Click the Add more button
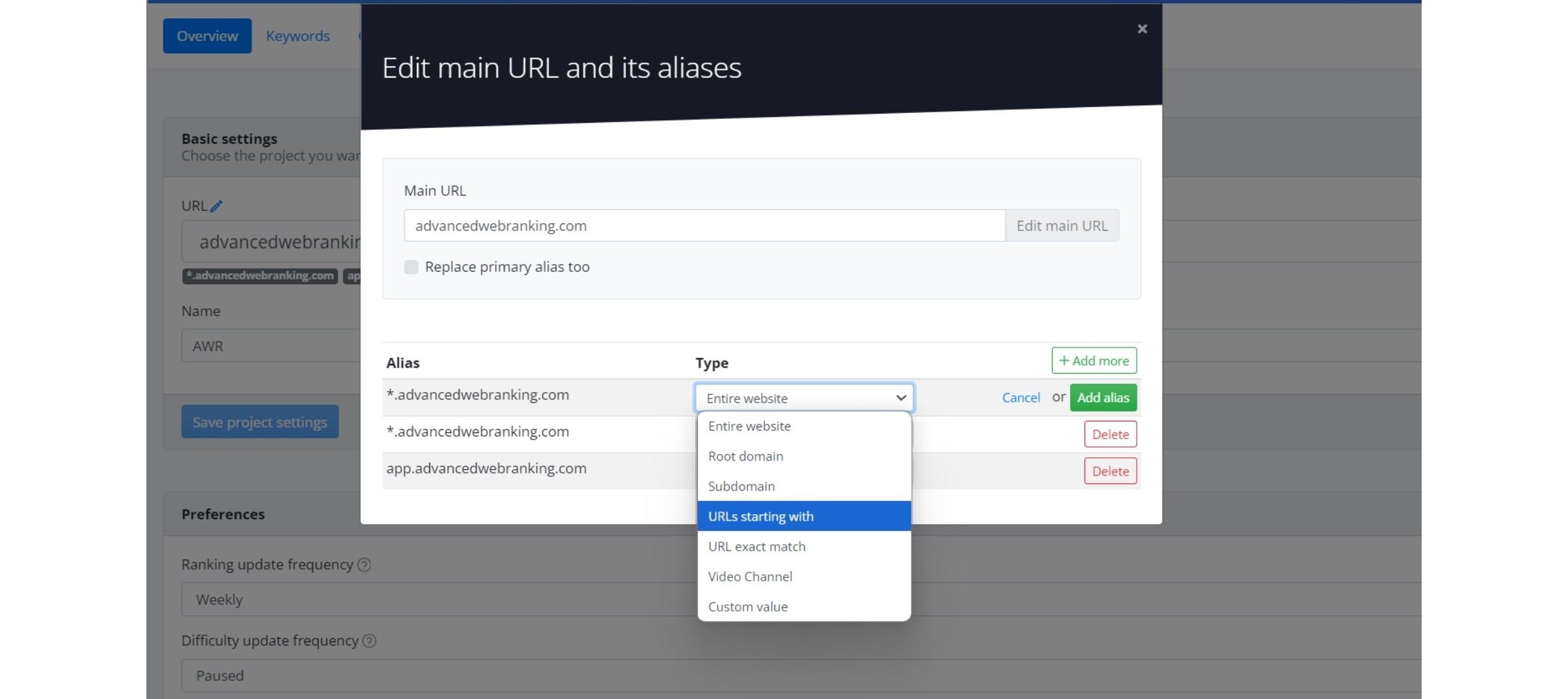 pyautogui.click(x=1094, y=361)
